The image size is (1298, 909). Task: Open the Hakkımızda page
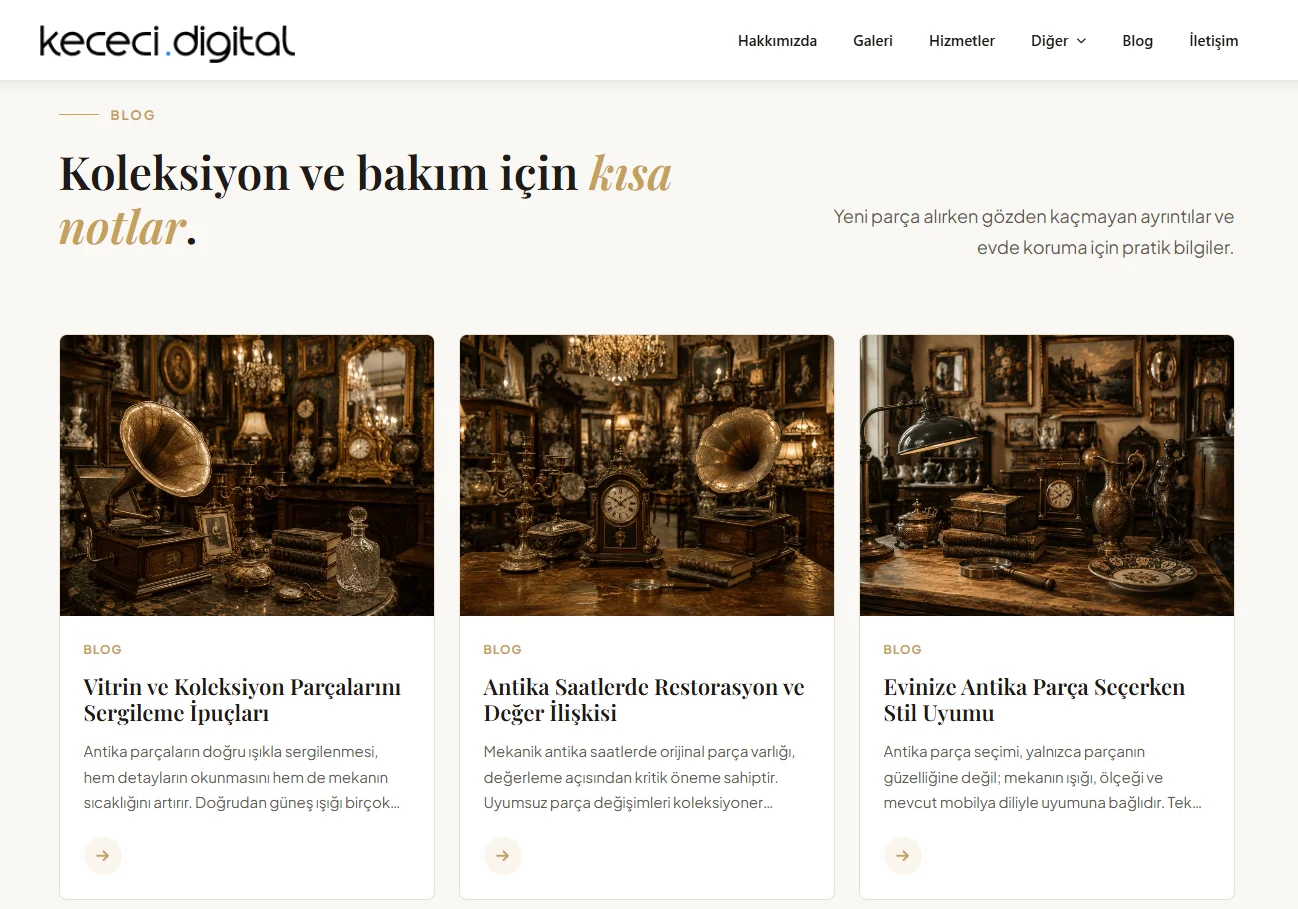777,41
